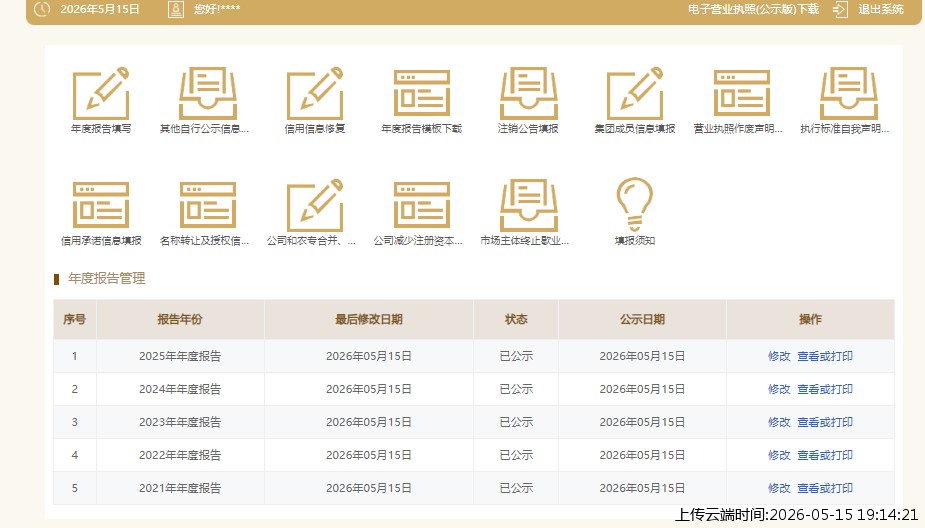Click the 最后修改日期 column header
Screen dimensions: 925x528
369,319
